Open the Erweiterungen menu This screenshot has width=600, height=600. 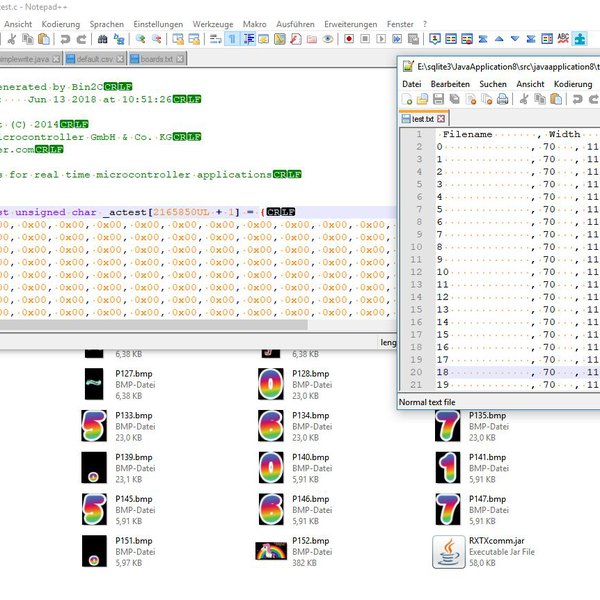(350, 23)
